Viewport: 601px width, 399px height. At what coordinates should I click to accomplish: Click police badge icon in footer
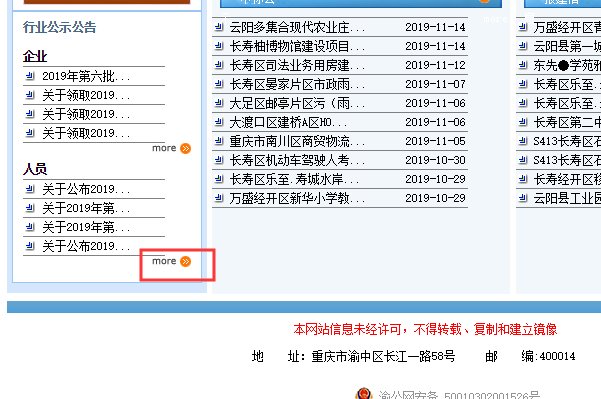tap(364, 394)
